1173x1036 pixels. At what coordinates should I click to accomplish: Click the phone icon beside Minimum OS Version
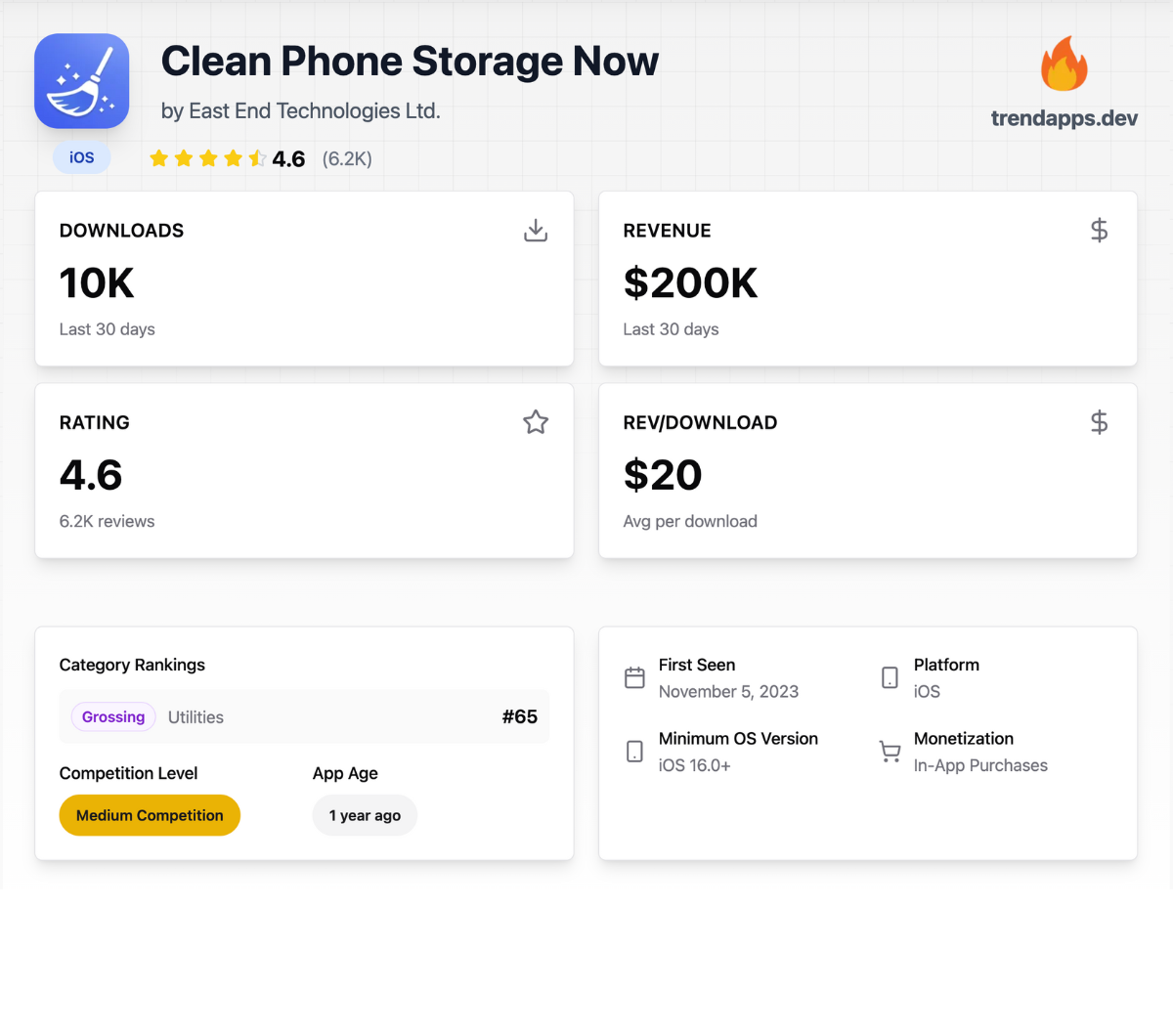coord(635,752)
